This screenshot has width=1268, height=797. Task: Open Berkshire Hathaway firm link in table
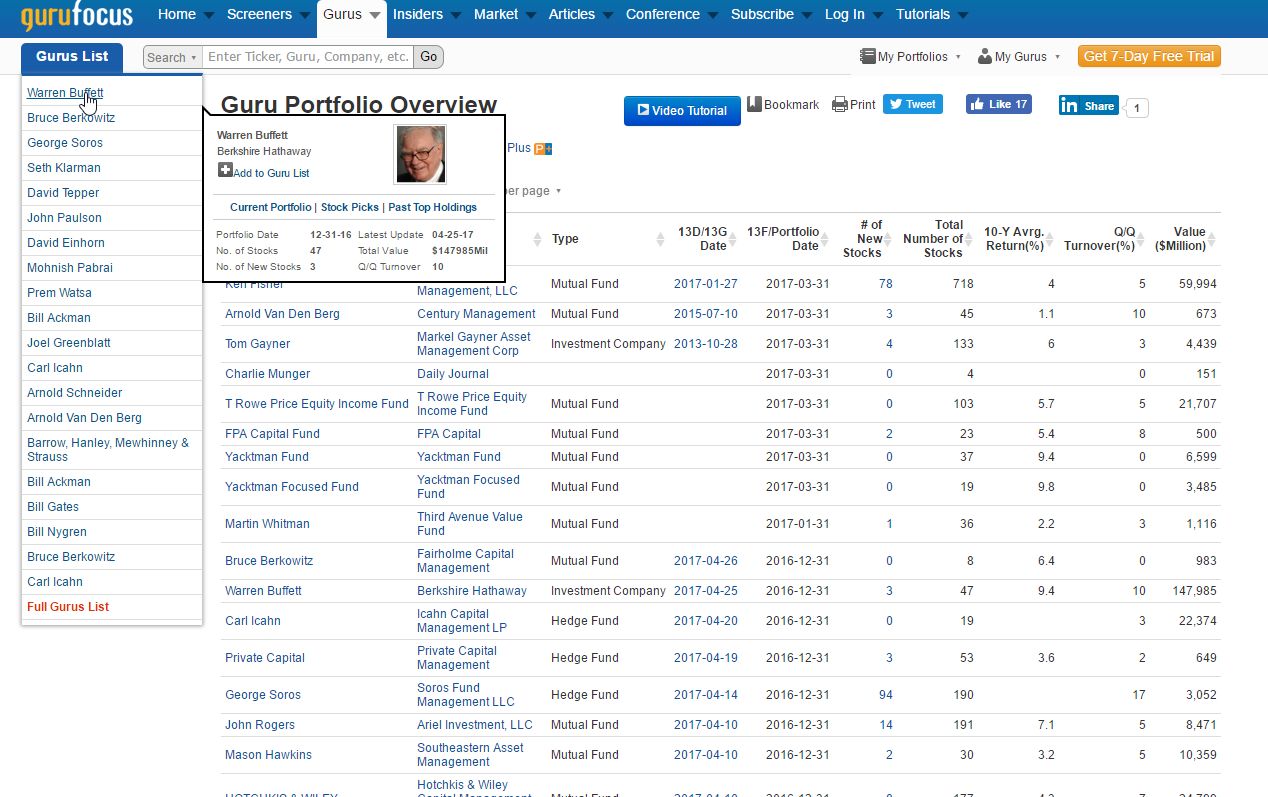coord(472,591)
